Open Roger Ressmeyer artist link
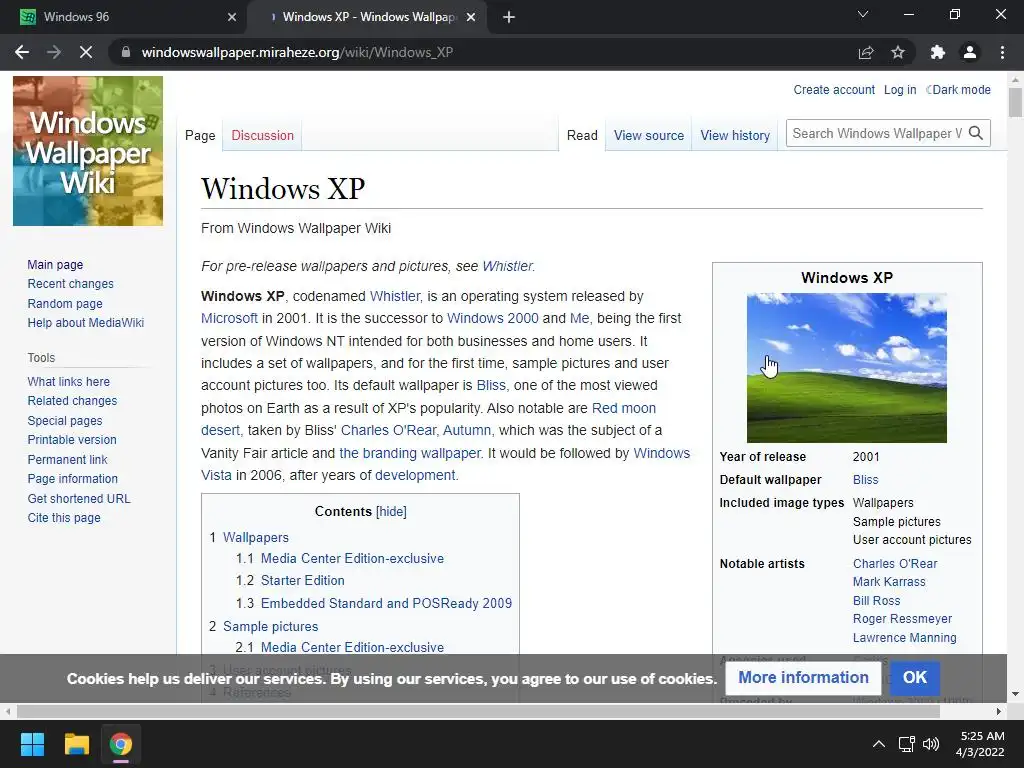The image size is (1024, 768). point(902,619)
